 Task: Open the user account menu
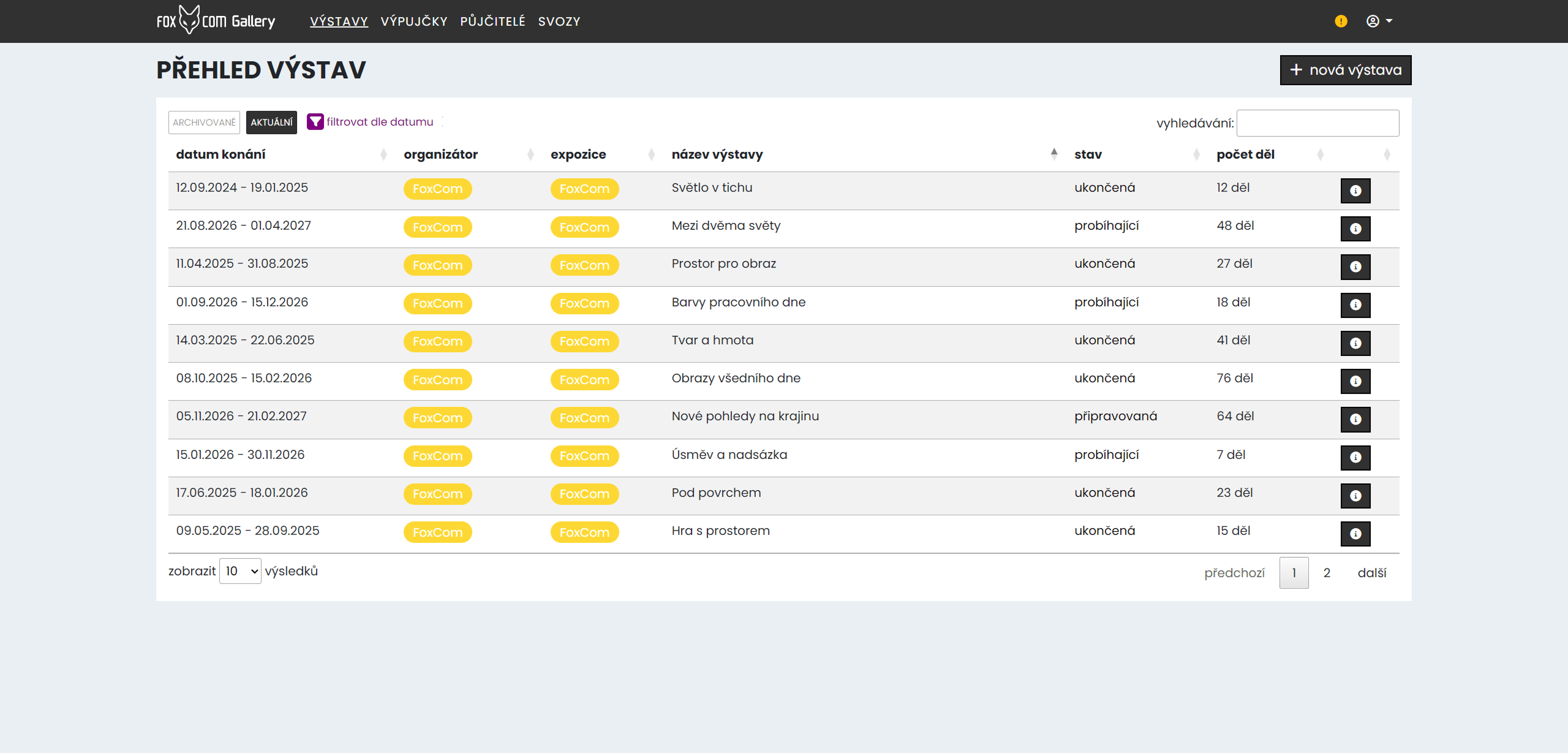1379,21
